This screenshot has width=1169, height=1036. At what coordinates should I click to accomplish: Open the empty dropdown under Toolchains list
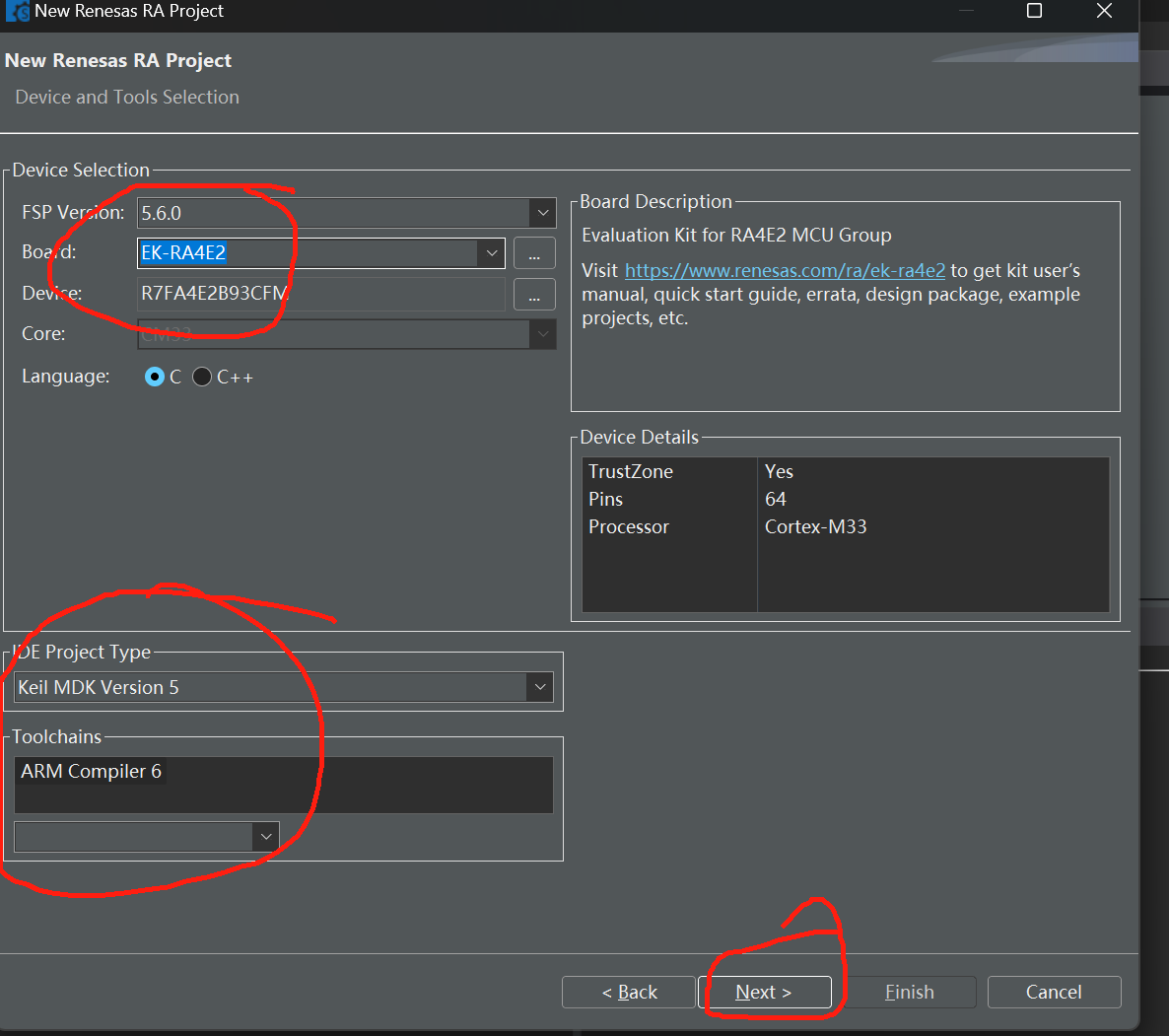[147, 837]
